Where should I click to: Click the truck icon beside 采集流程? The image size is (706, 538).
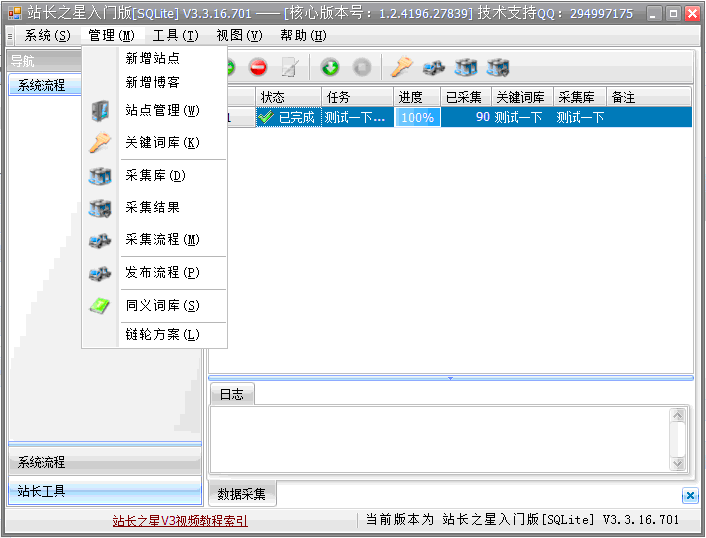(x=100, y=240)
